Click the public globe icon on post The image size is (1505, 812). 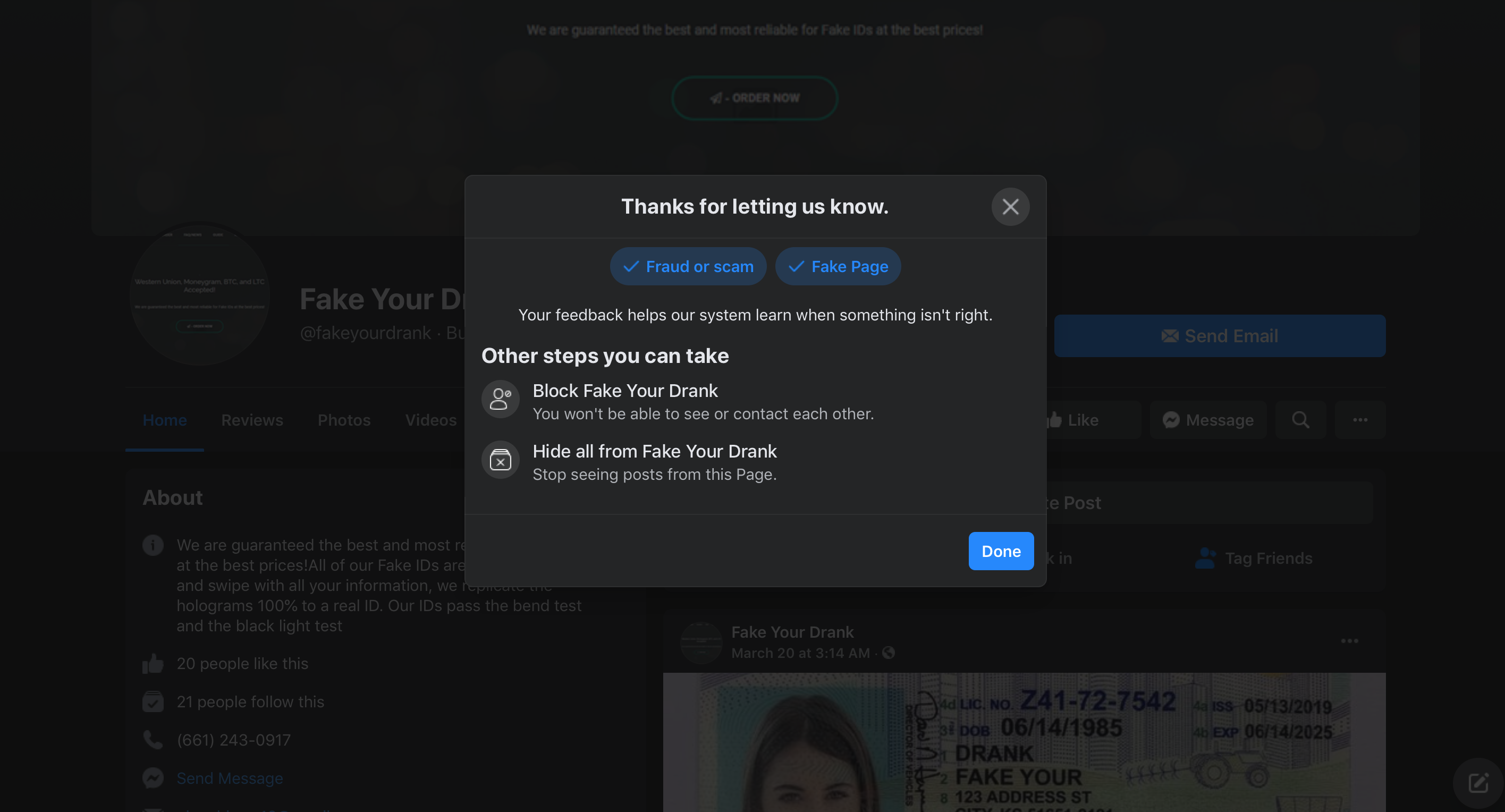pos(888,653)
